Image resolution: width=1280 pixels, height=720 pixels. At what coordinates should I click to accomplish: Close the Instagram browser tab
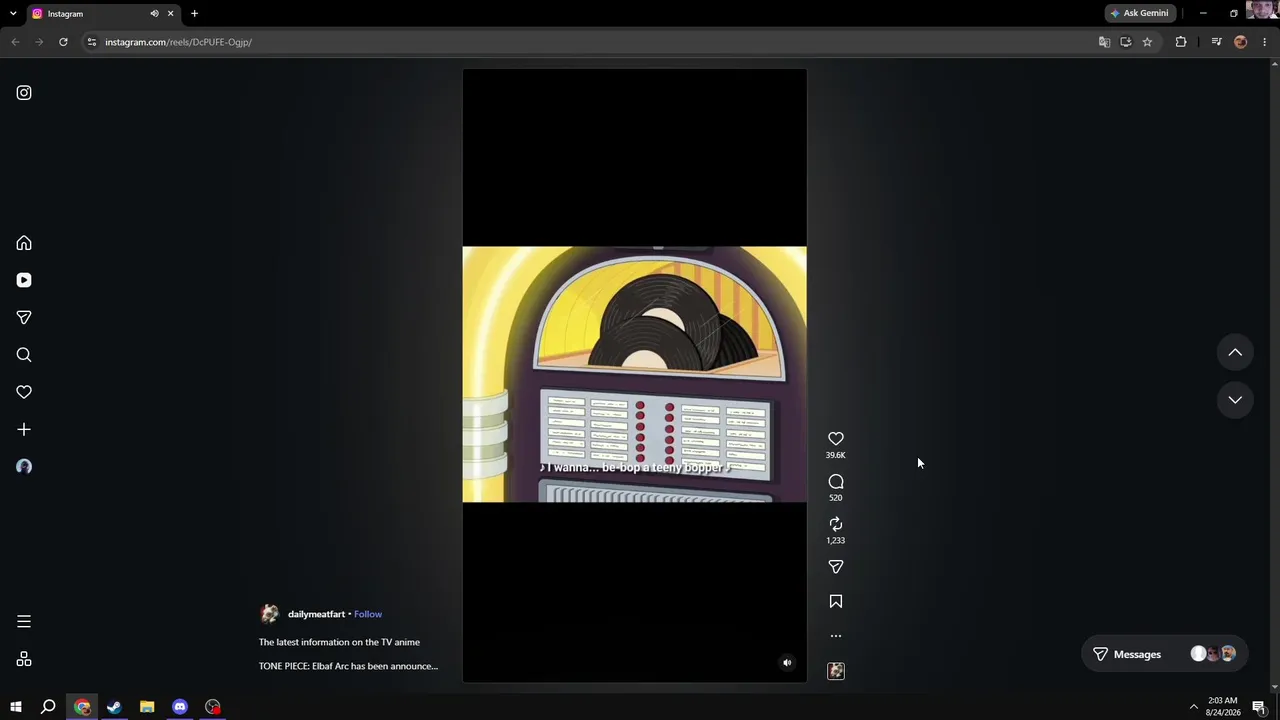[x=170, y=14]
